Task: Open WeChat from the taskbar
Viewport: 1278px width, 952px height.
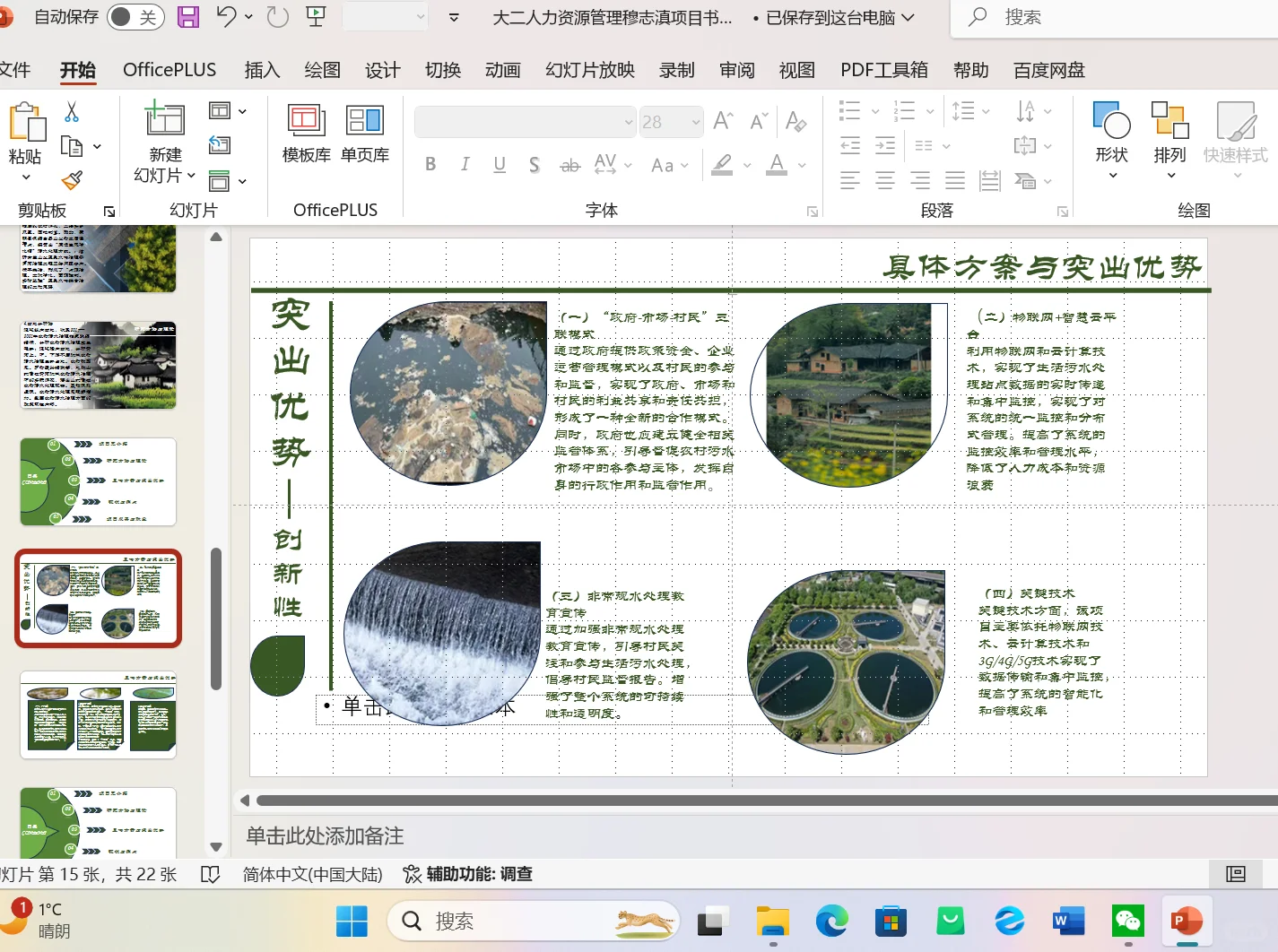Action: [1127, 921]
